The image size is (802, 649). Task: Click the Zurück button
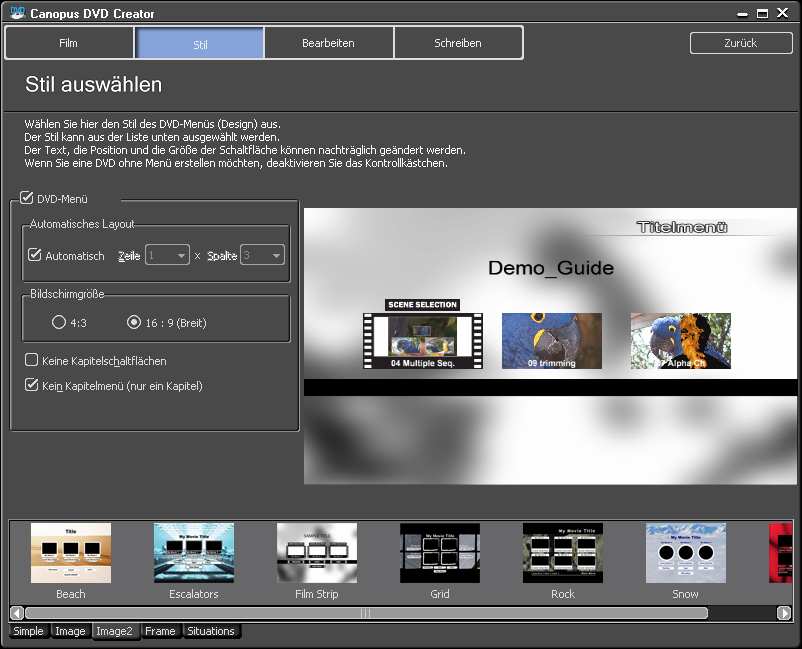(740, 43)
